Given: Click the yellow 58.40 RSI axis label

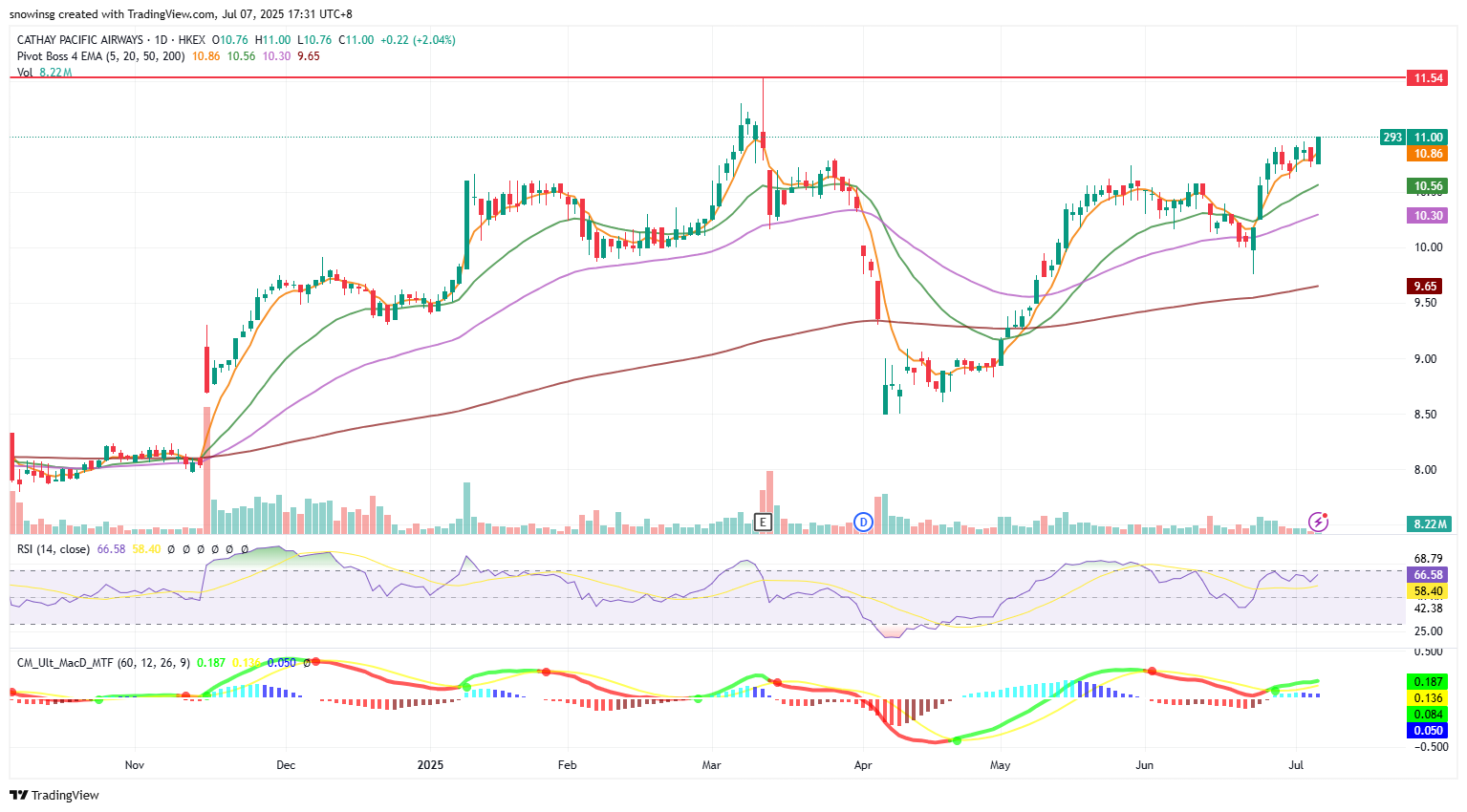Looking at the screenshot, I should click(x=1429, y=591).
